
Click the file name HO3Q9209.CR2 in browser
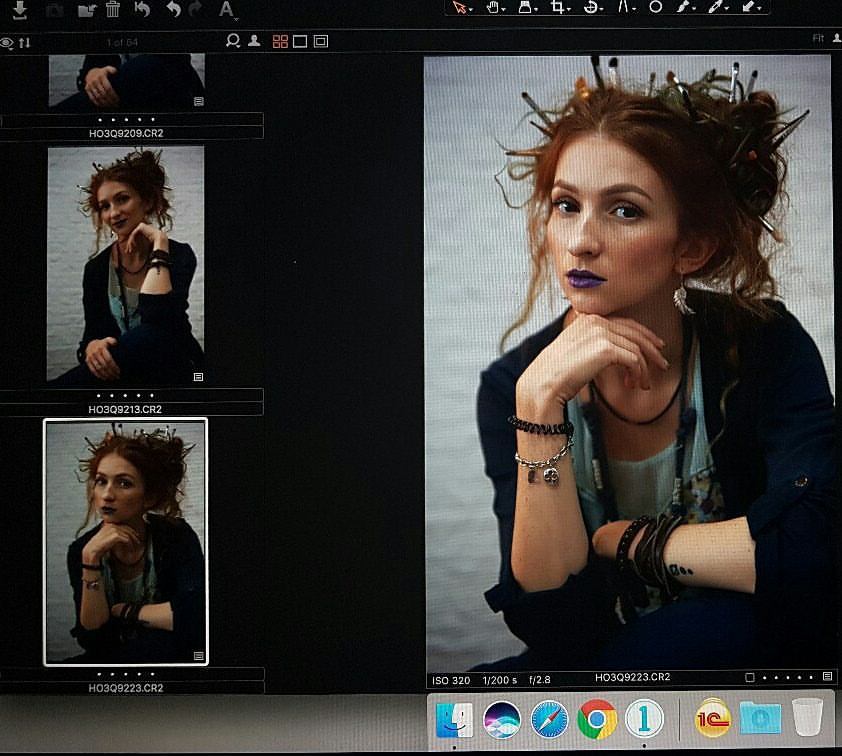(x=126, y=133)
